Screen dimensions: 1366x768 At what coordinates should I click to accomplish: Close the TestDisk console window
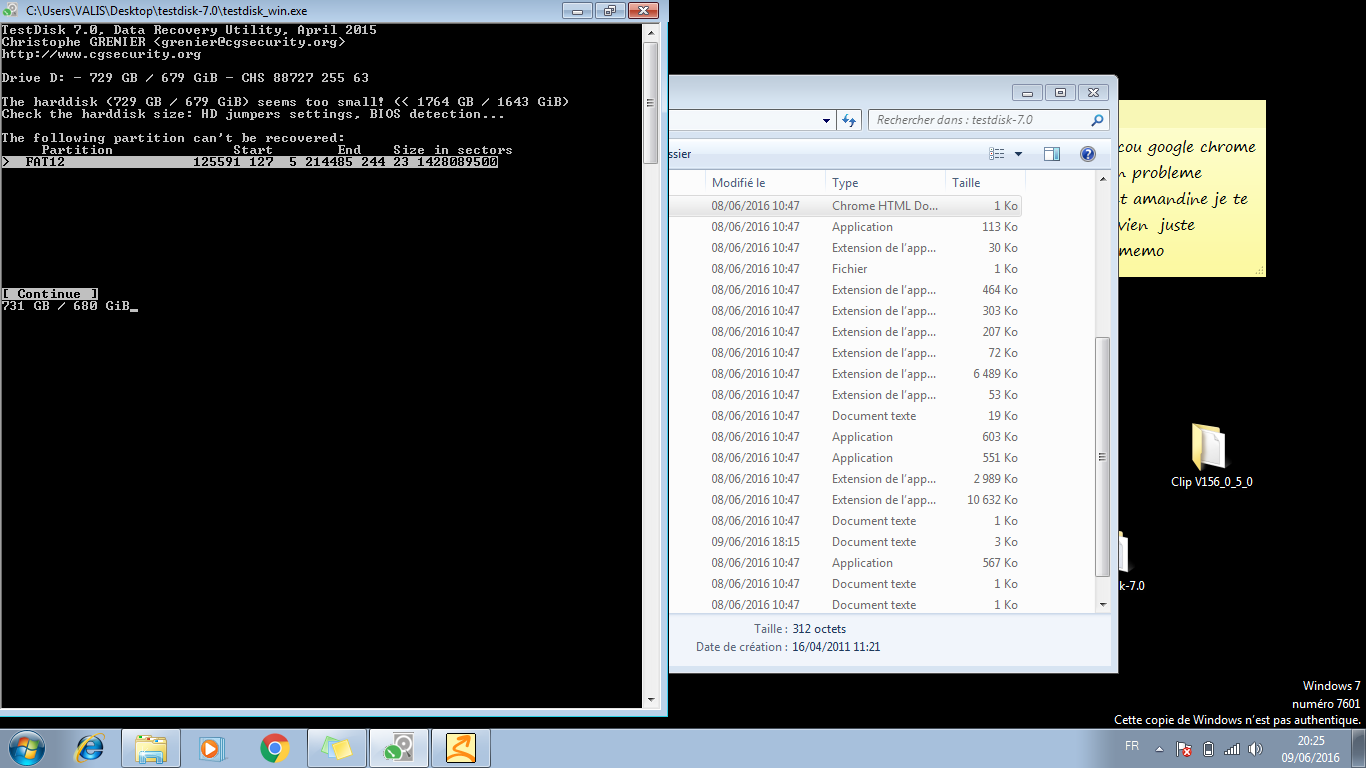[x=643, y=11]
